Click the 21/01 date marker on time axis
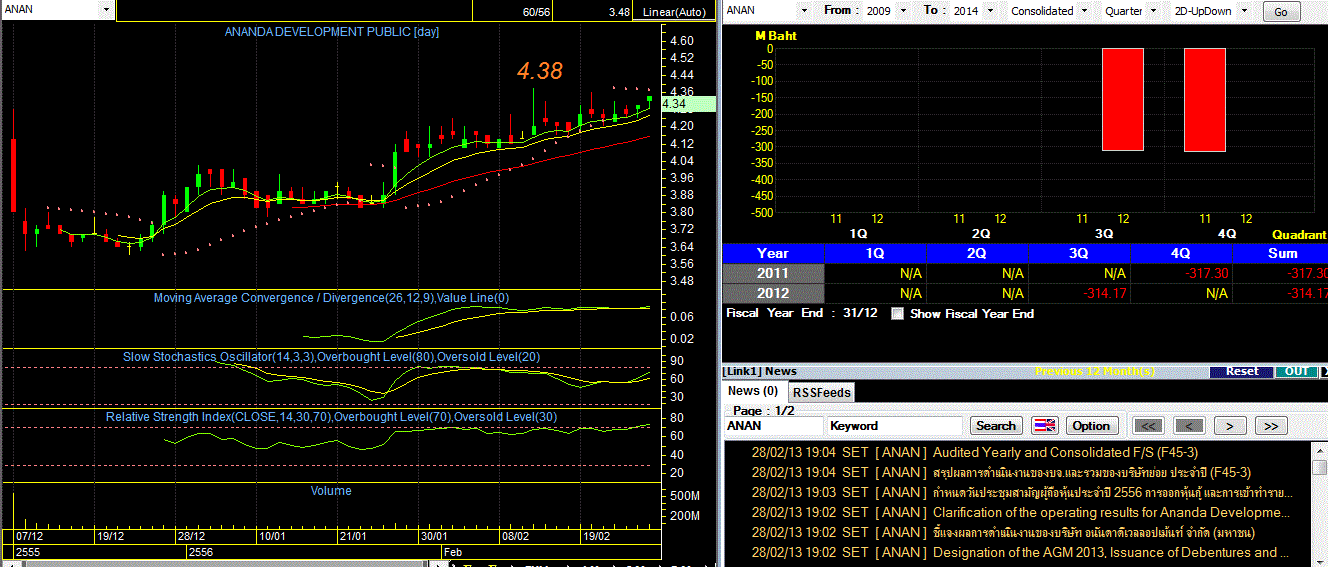1328x567 pixels. pyautogui.click(x=352, y=536)
